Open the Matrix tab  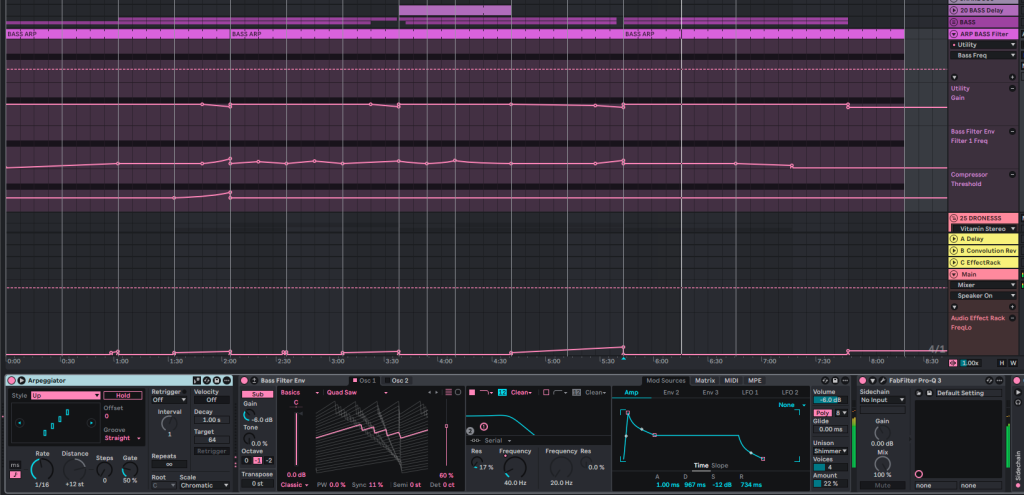click(704, 380)
